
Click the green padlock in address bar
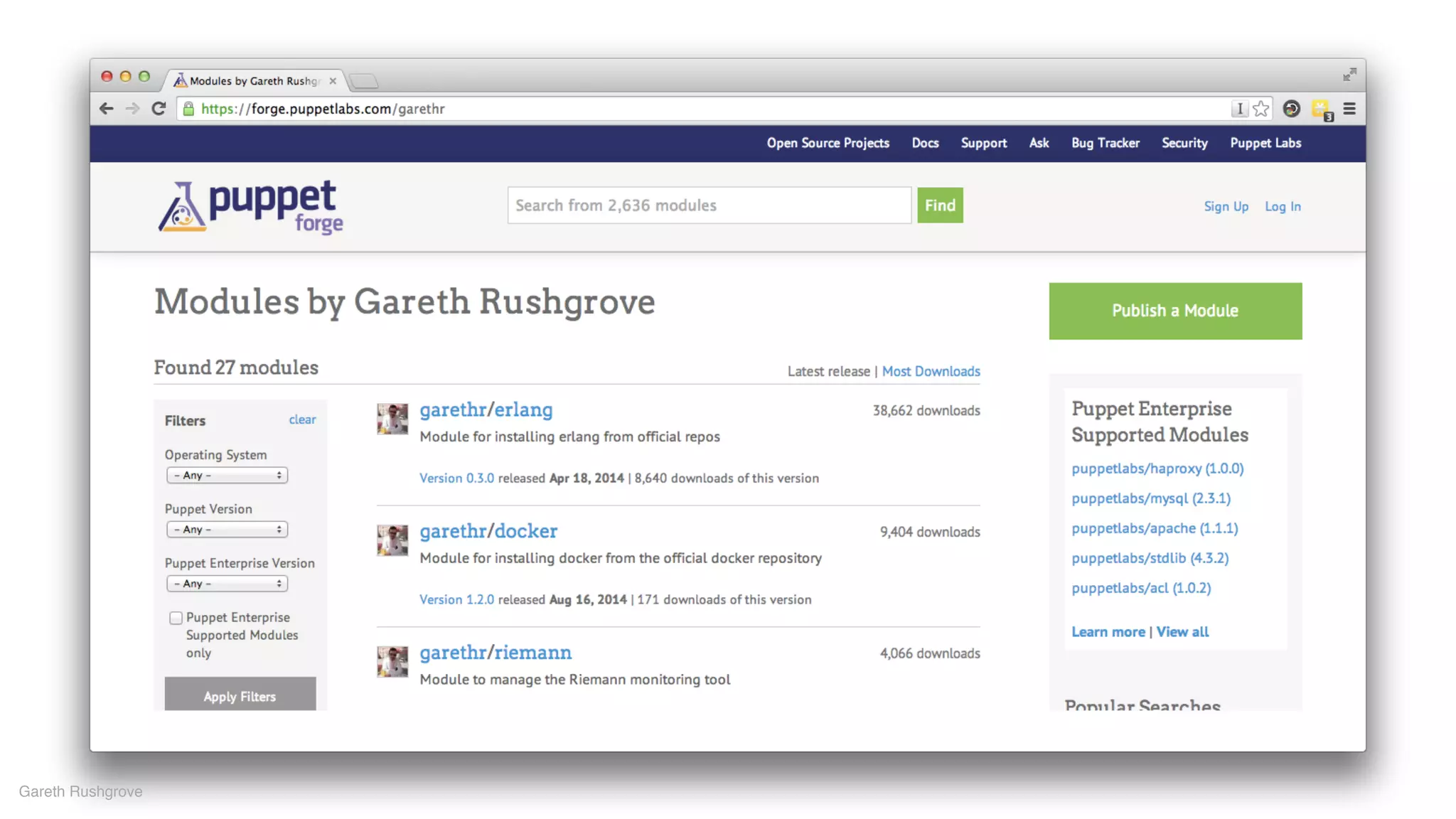pyautogui.click(x=188, y=109)
